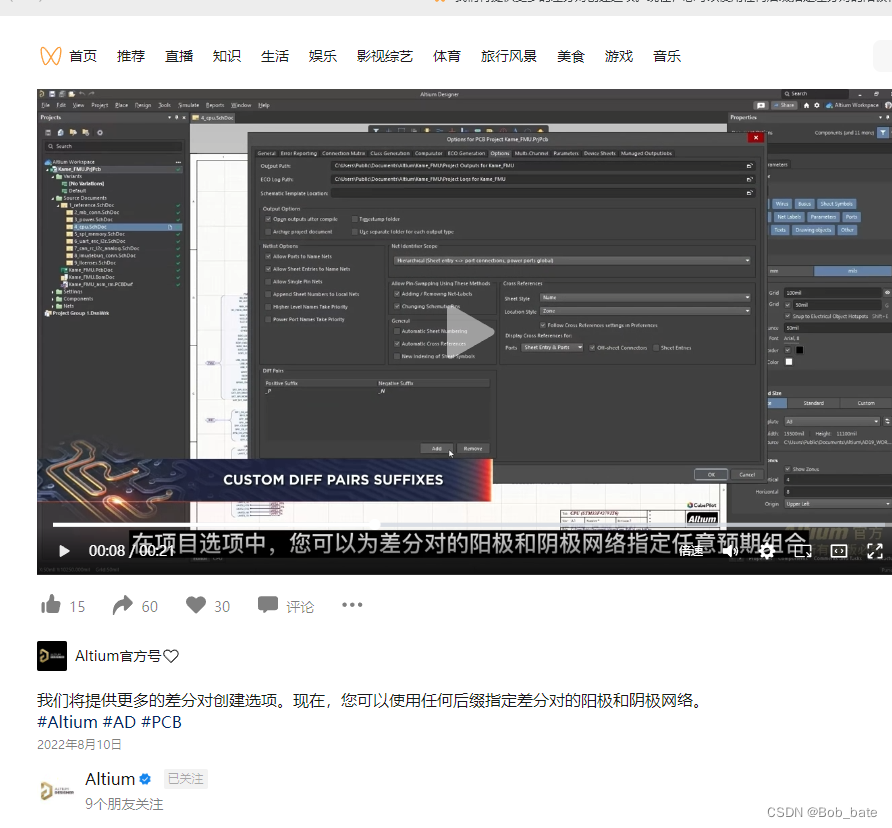Open video player settings gear
The height and width of the screenshot is (828, 892).
(x=766, y=550)
